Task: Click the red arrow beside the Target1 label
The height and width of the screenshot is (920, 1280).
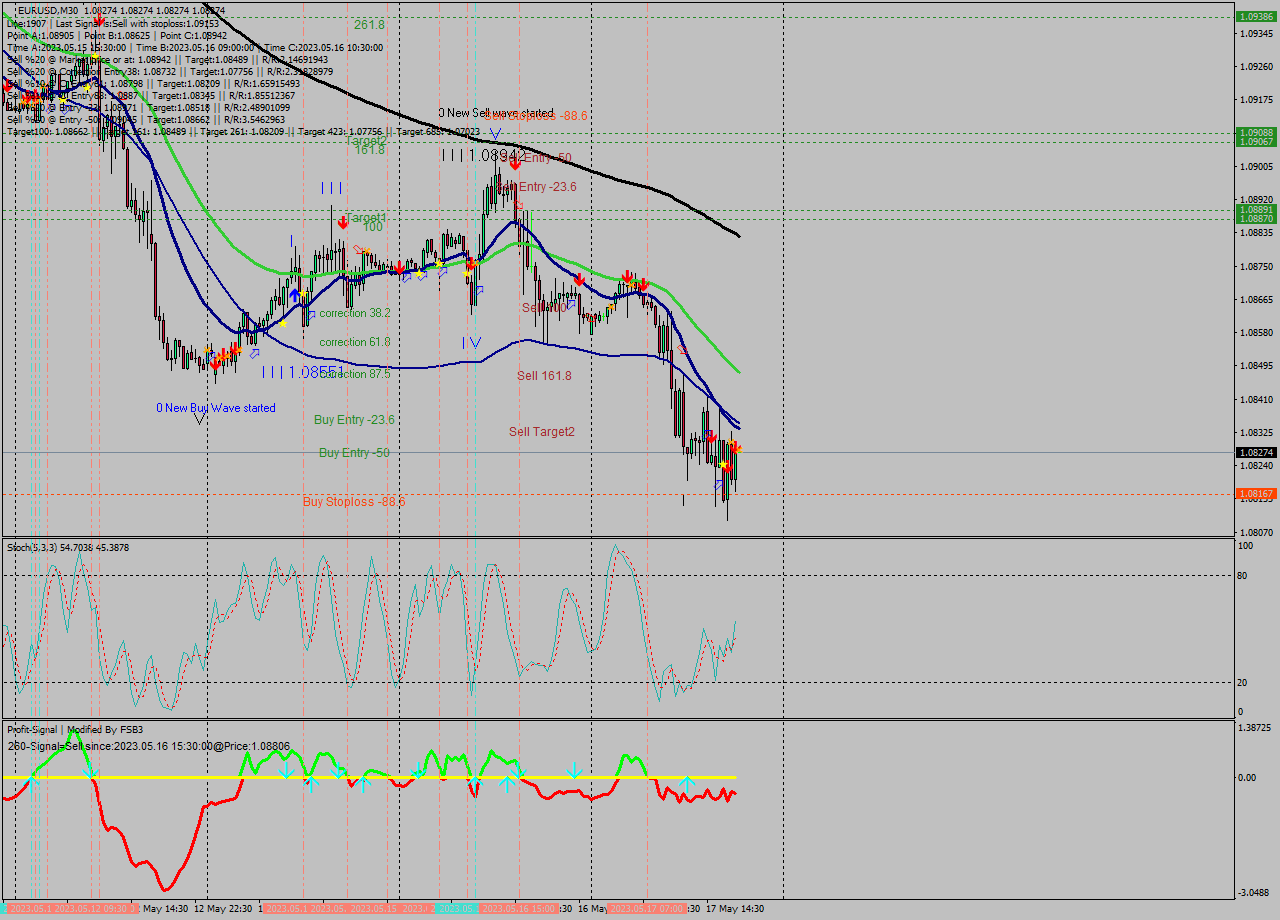Action: pos(343,222)
